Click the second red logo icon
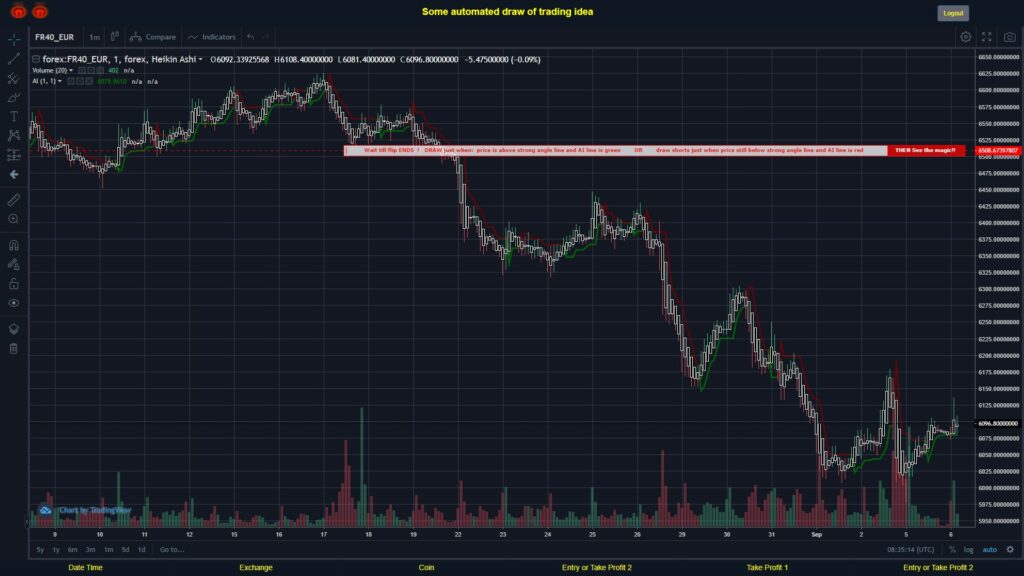The height and width of the screenshot is (576, 1024). (x=40, y=10)
